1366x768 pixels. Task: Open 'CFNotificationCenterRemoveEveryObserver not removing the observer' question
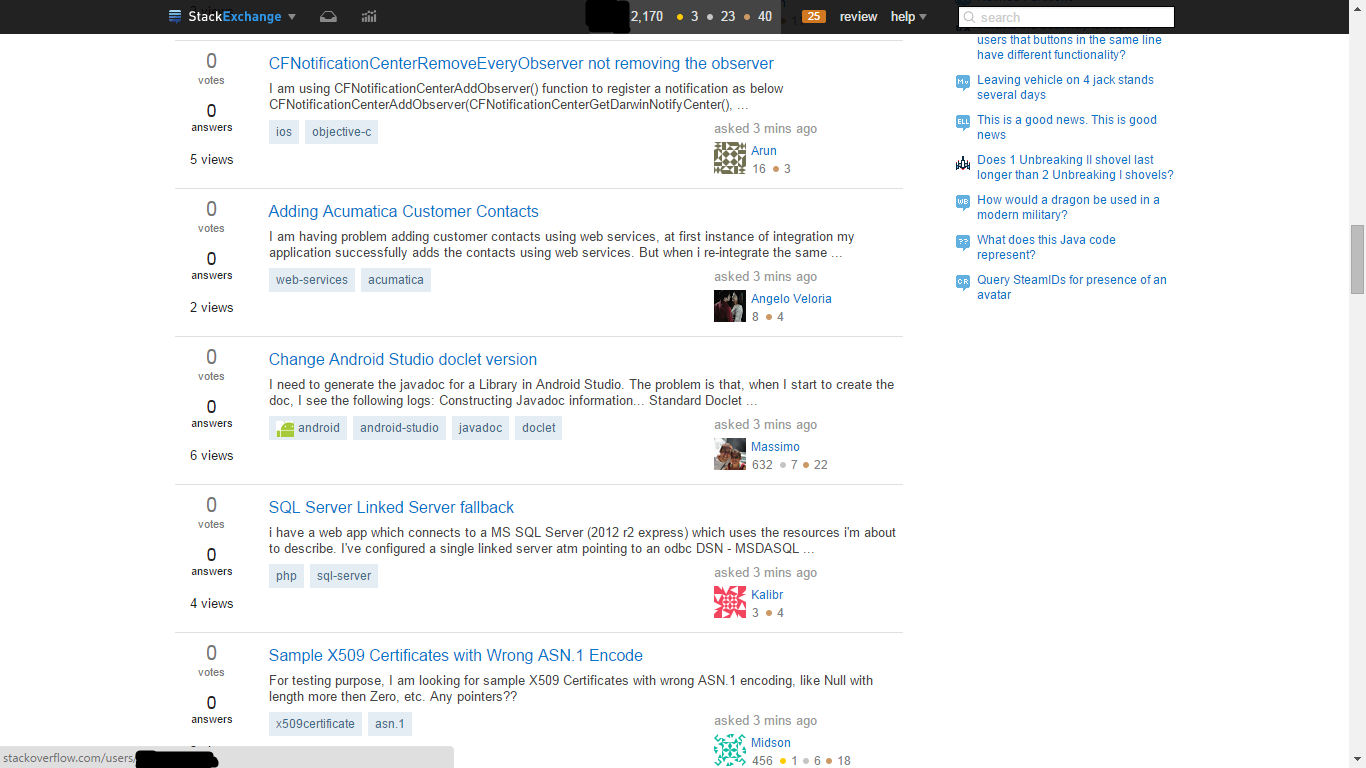click(521, 63)
